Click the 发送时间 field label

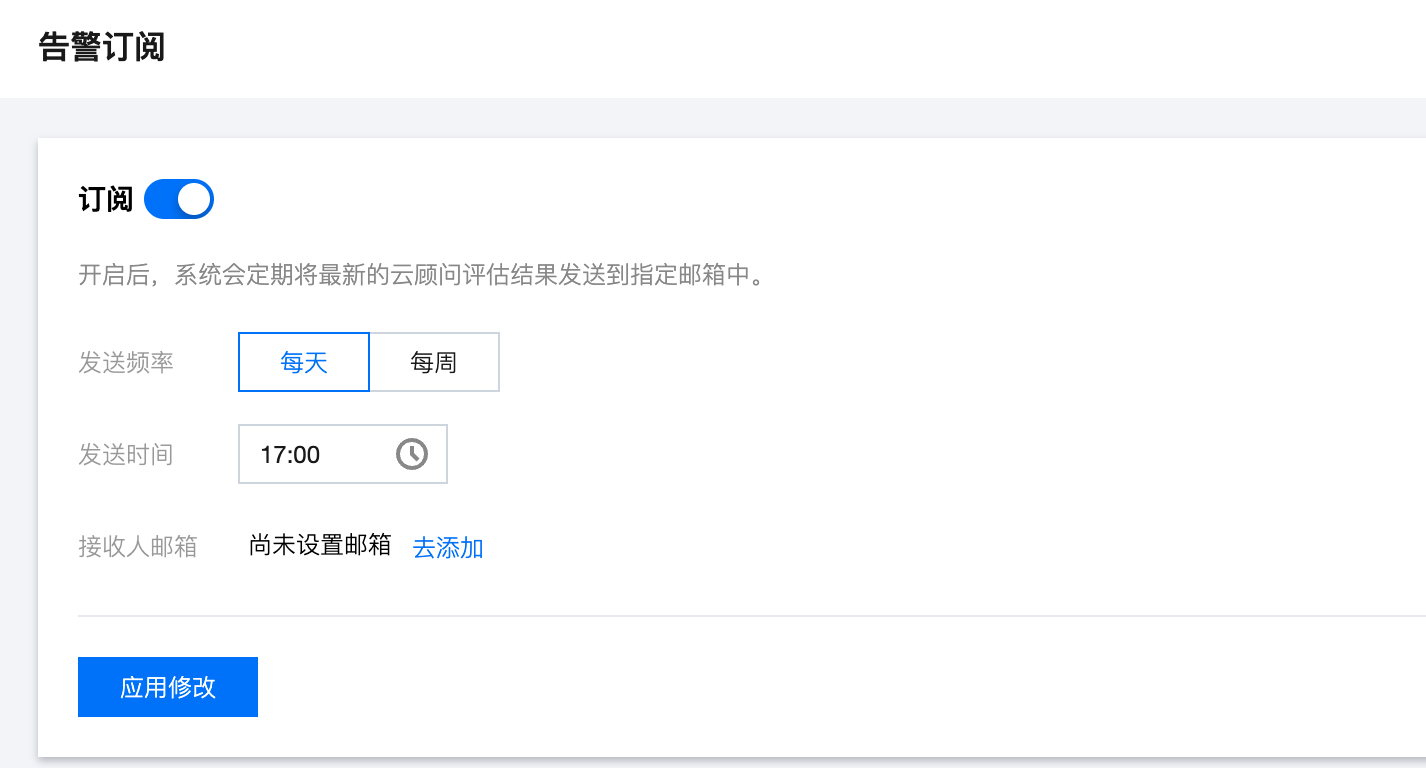126,455
